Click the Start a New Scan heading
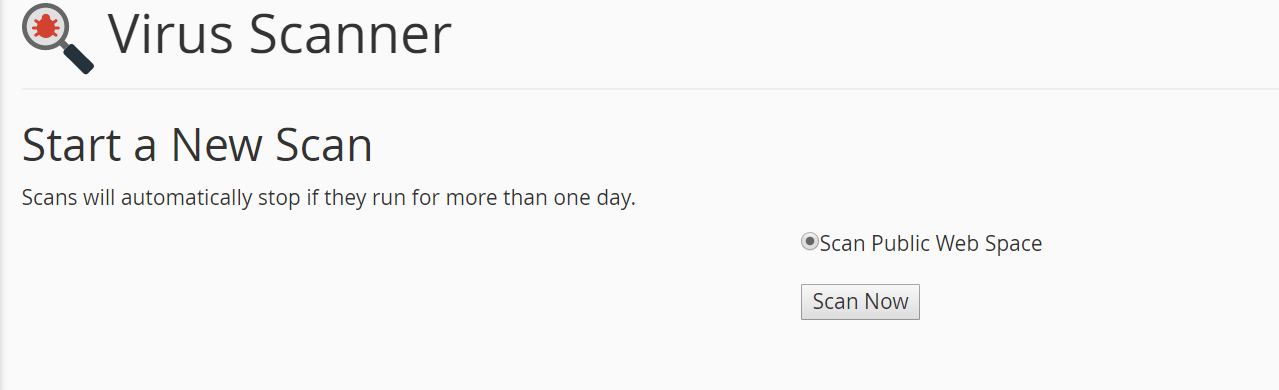This screenshot has width=1279, height=390. pyautogui.click(x=197, y=145)
